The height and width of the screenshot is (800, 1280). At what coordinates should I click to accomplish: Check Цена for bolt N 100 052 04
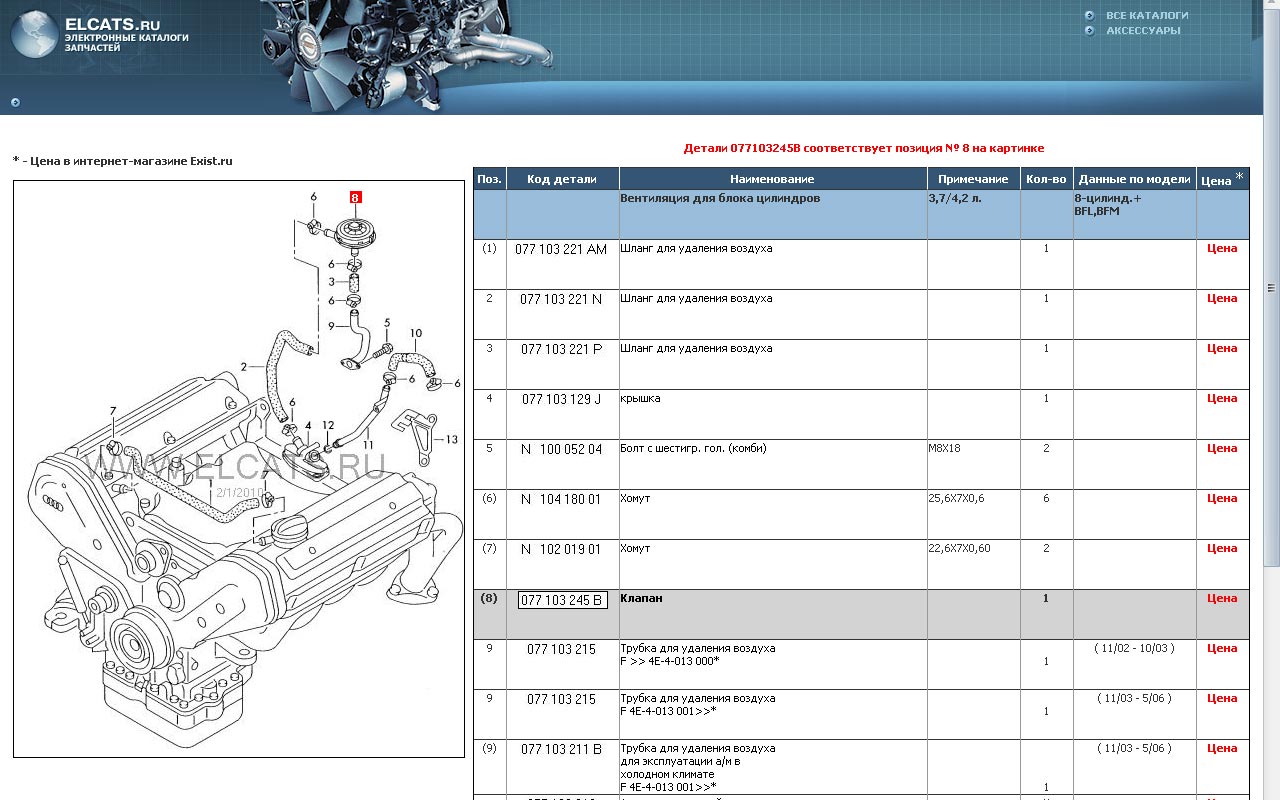(1221, 448)
